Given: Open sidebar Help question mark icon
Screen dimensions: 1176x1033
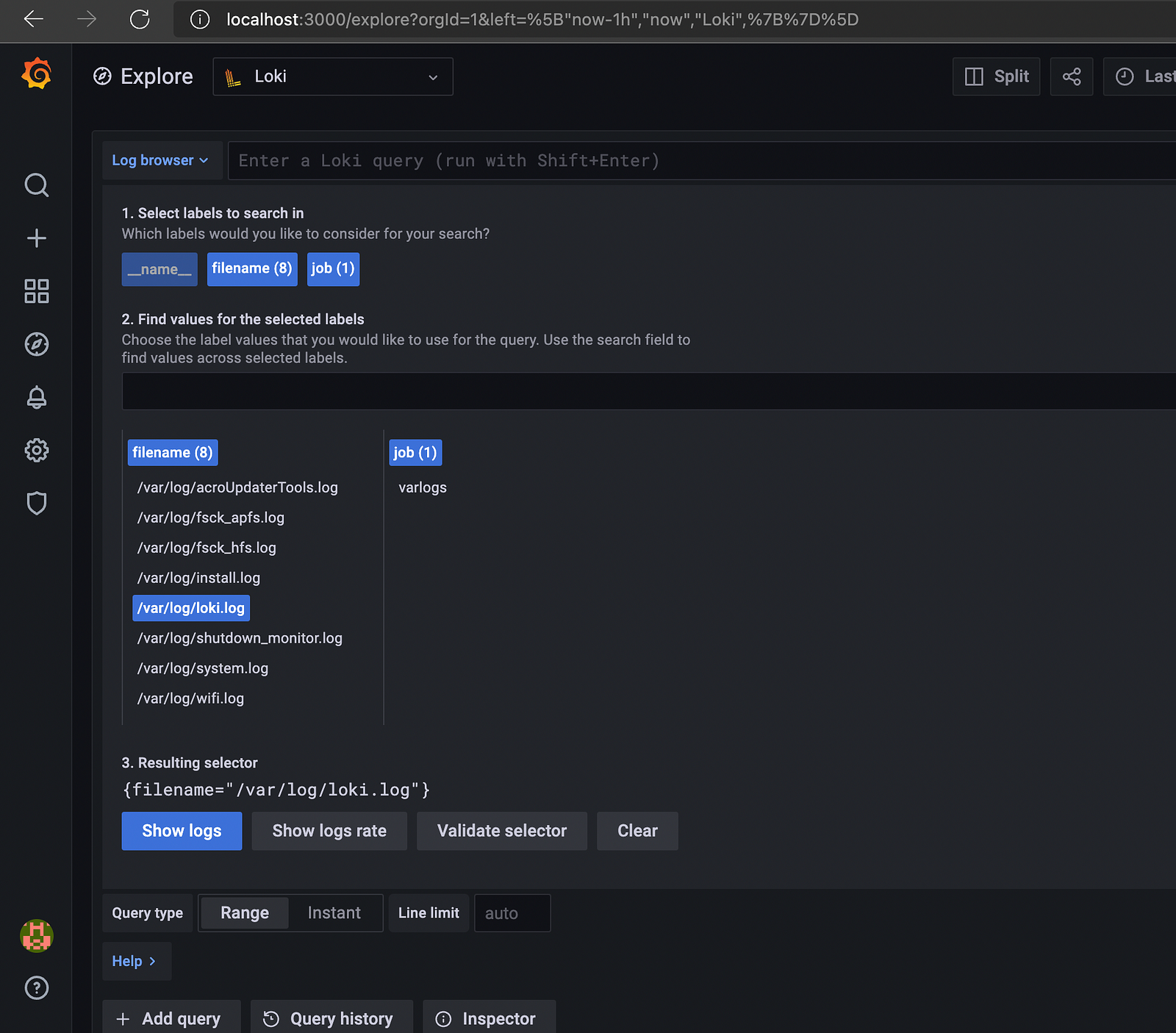Looking at the screenshot, I should point(36,988).
